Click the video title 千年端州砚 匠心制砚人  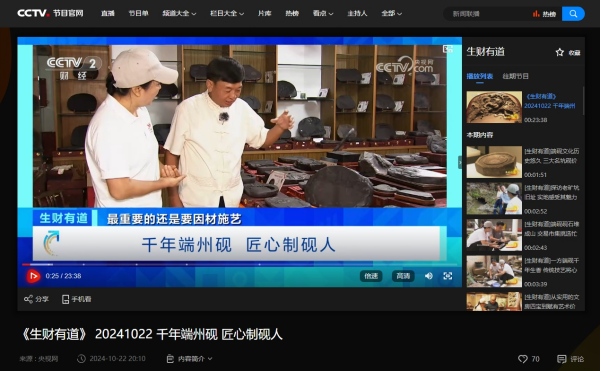[x=220, y=334]
